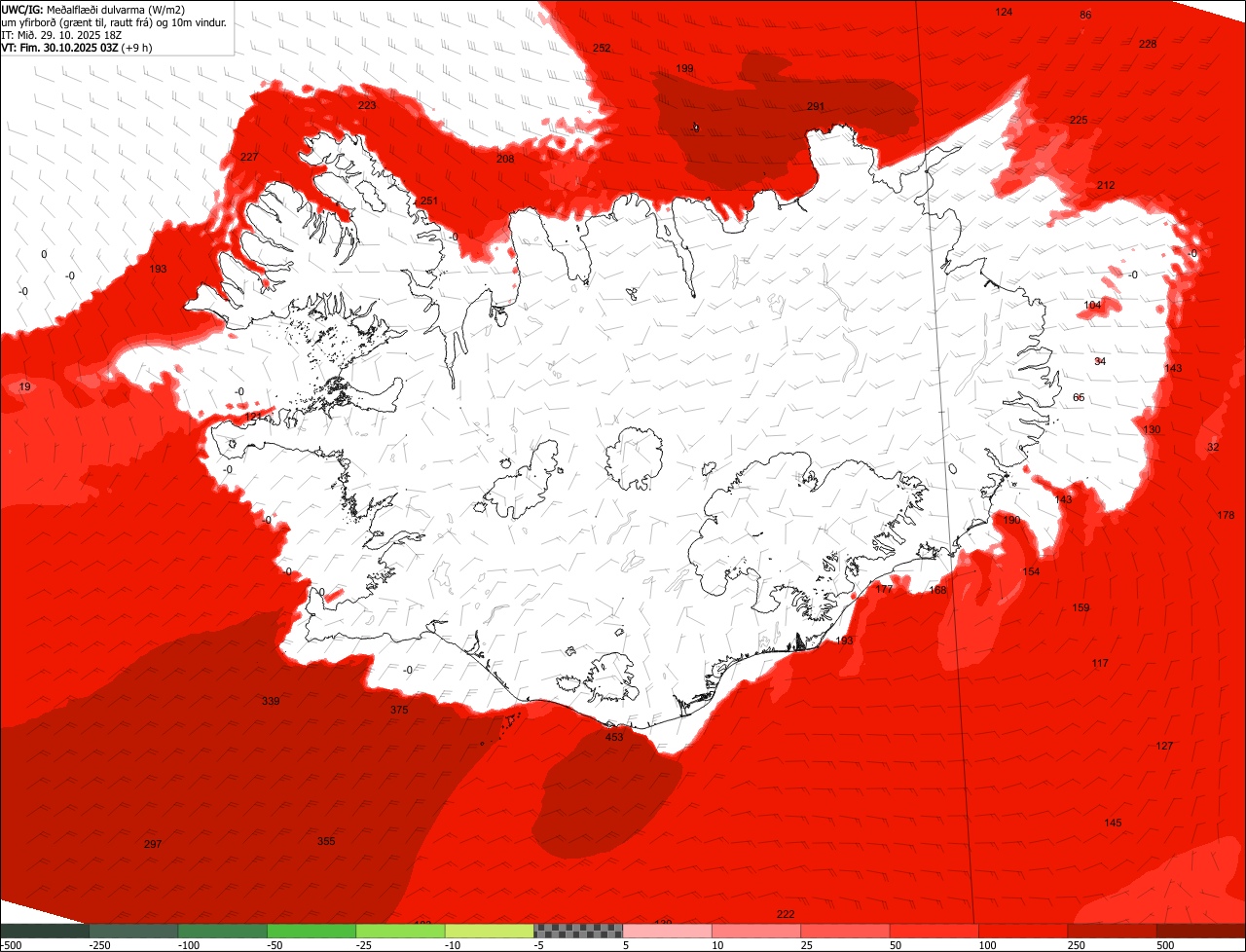The image size is (1246, 952).
Task: Click the flux value 251 on the map
Action: point(429,201)
